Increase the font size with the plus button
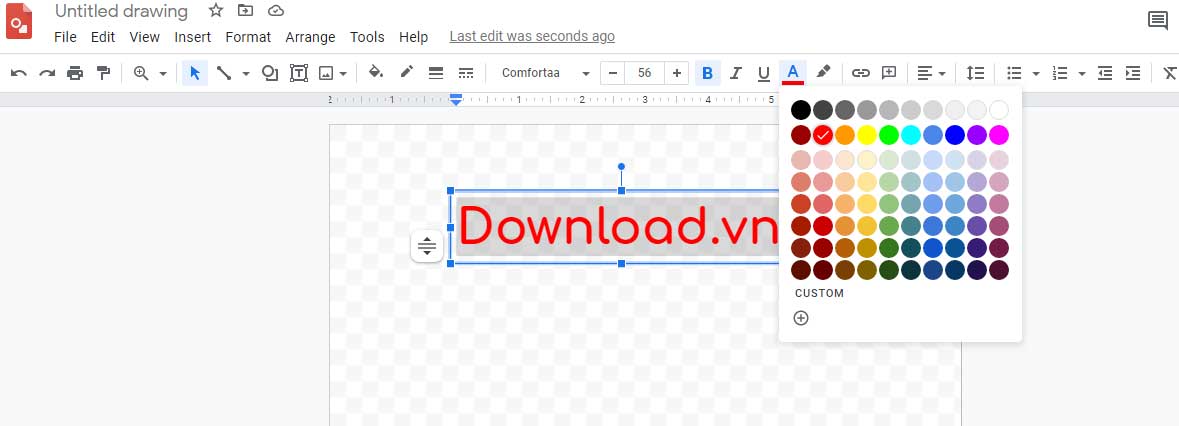 [677, 73]
